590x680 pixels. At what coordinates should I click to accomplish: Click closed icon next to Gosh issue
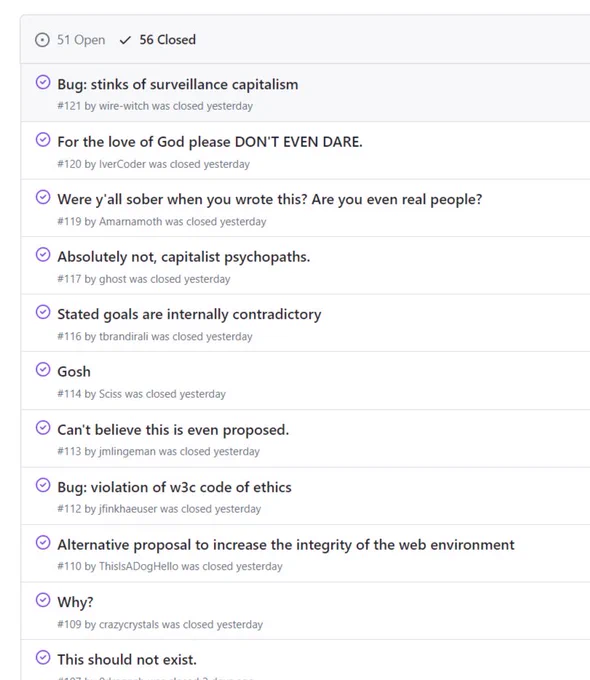pyautogui.click(x=43, y=369)
